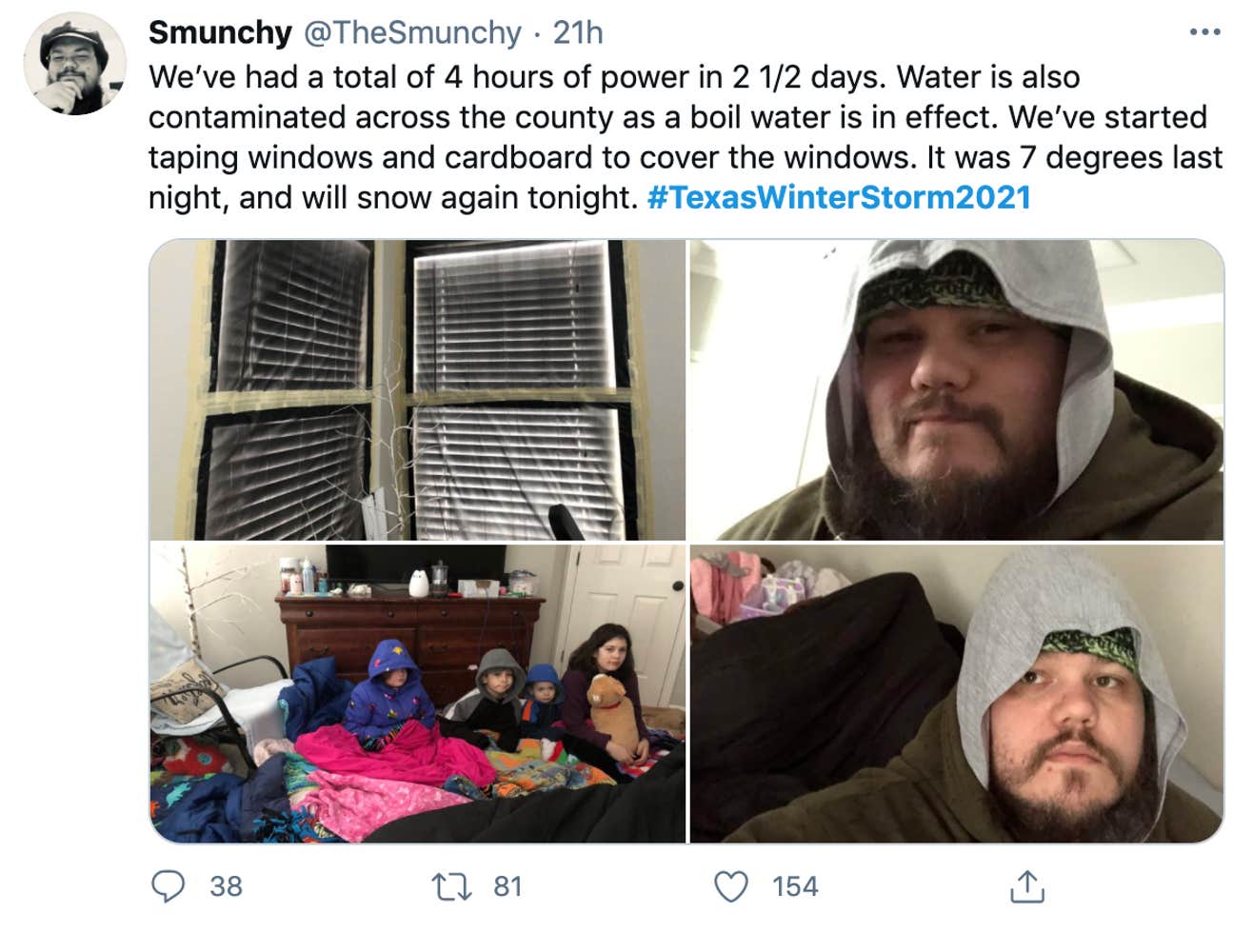Click the 21h timestamp link
1253x952 pixels.
[x=578, y=32]
